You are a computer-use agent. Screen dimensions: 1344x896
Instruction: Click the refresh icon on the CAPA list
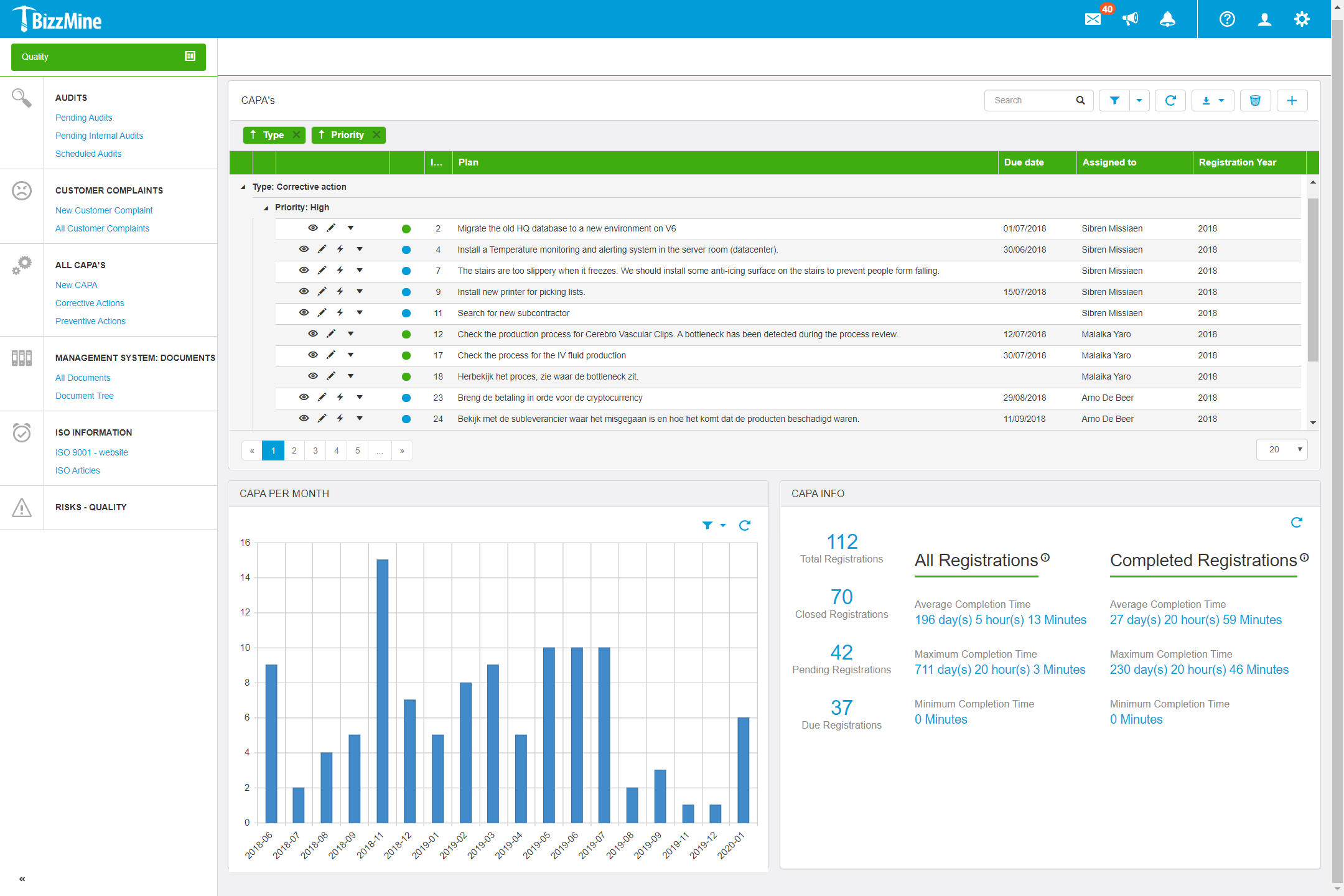coord(1170,100)
